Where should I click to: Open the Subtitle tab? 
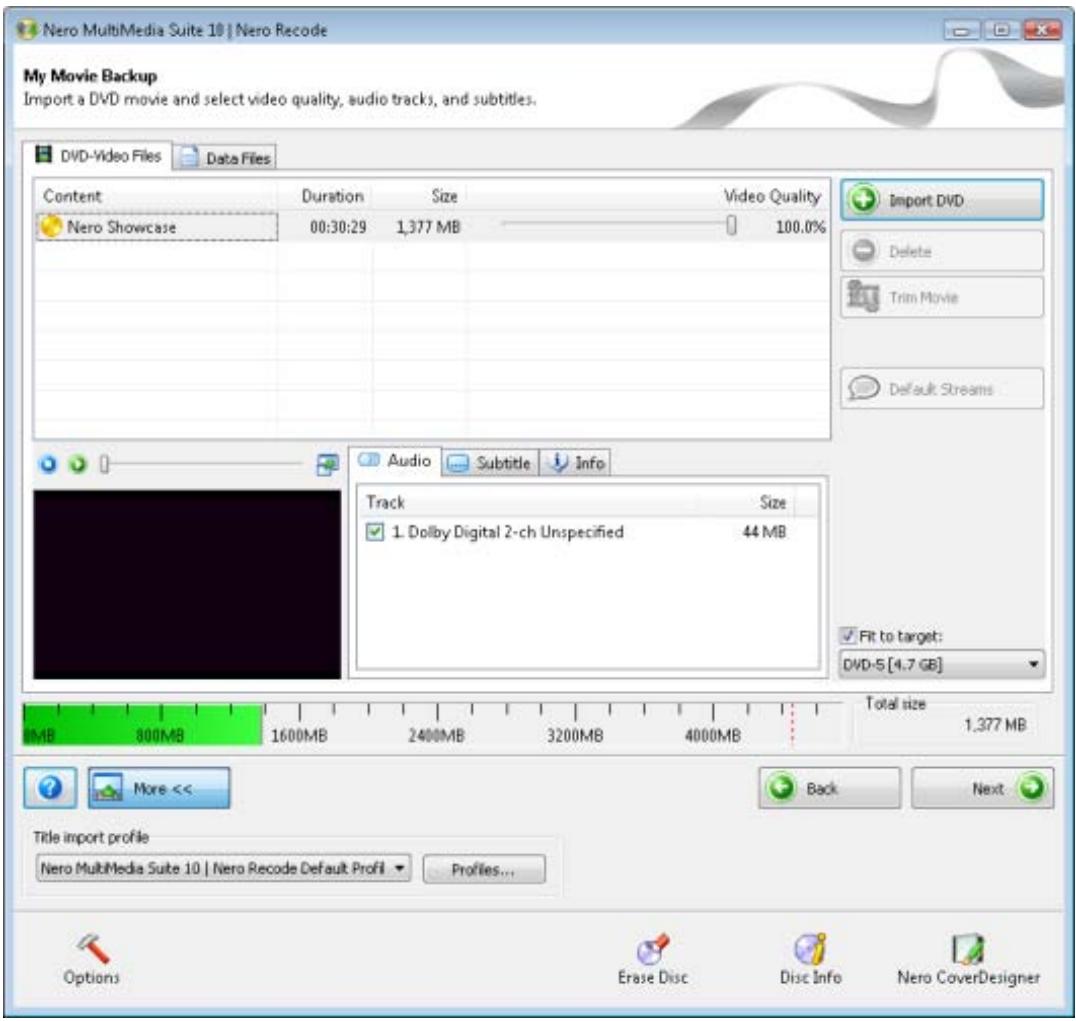click(490, 463)
